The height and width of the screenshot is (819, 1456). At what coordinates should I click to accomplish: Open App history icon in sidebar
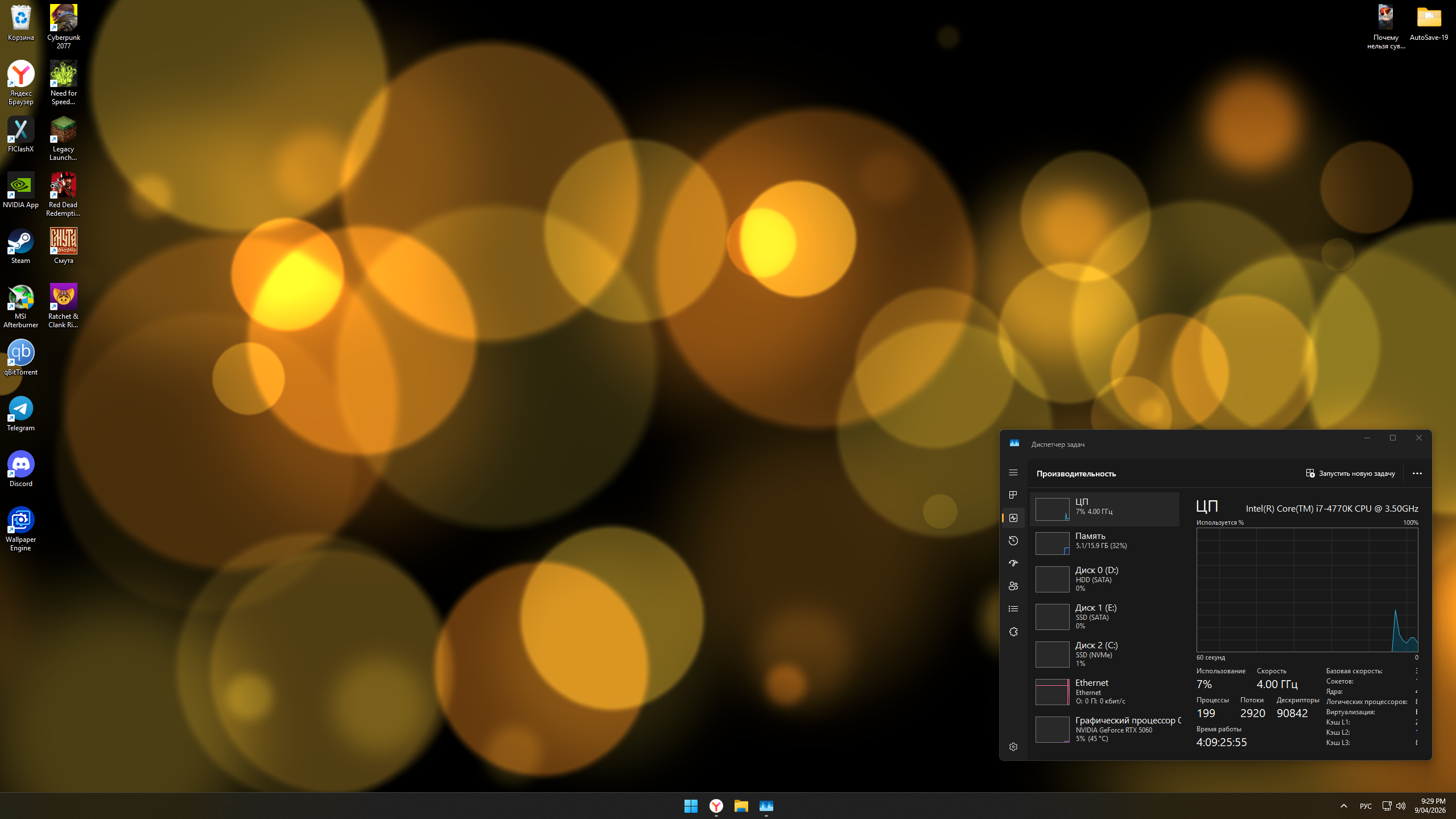pyautogui.click(x=1013, y=541)
